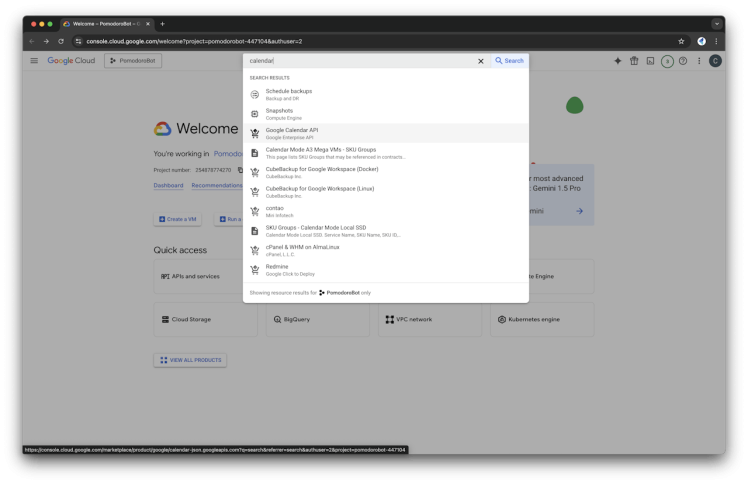
Task: Reload the page with the refresh icon
Action: coord(61,41)
